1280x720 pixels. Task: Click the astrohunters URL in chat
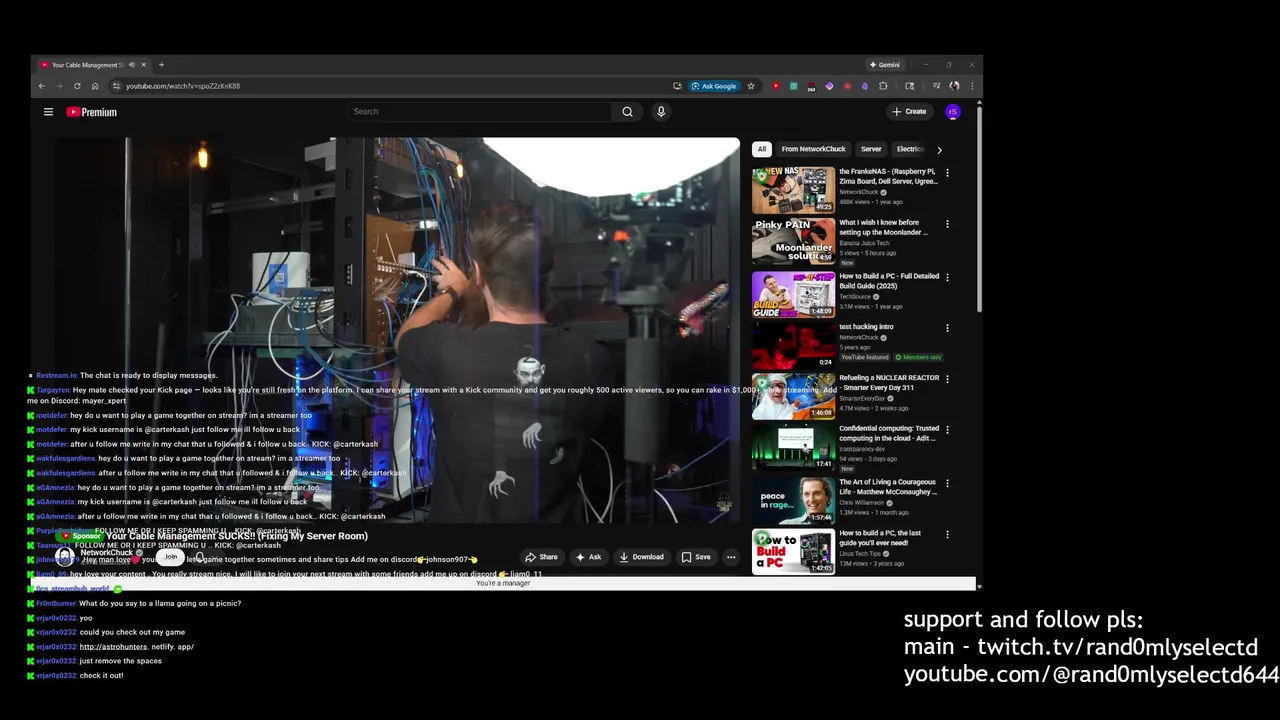coord(135,647)
